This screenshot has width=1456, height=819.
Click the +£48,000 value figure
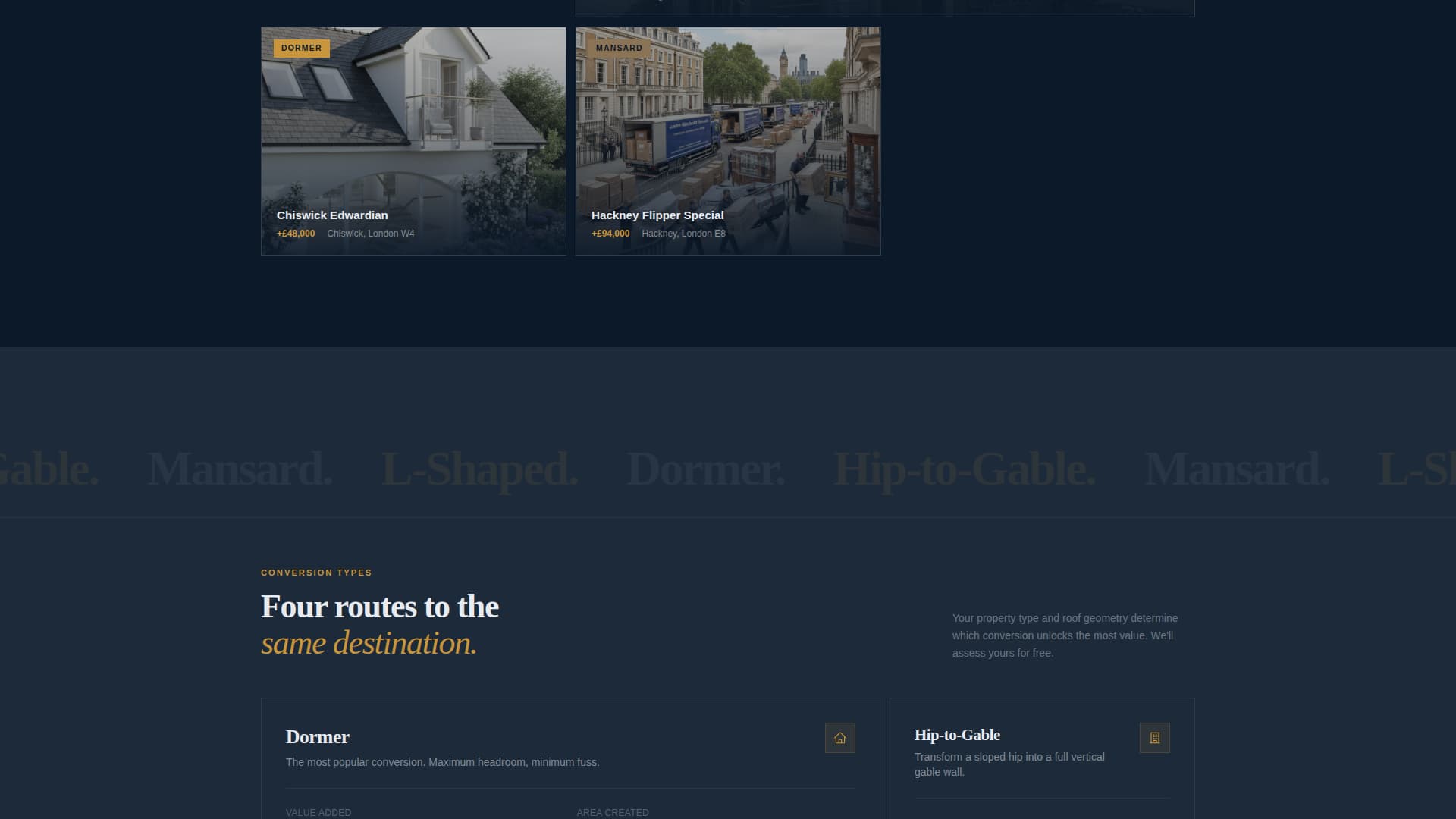click(296, 234)
